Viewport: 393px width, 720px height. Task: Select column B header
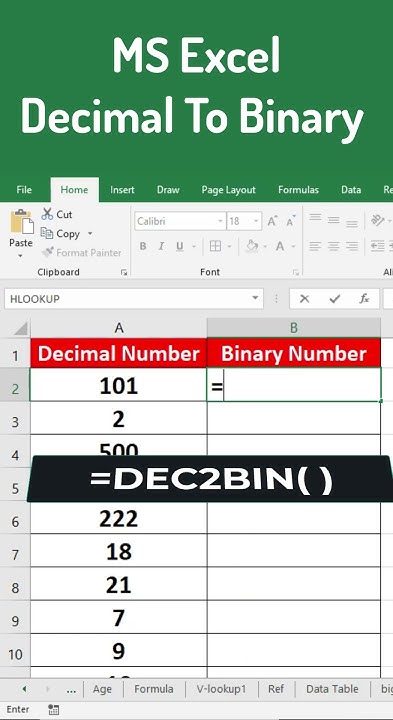293,328
